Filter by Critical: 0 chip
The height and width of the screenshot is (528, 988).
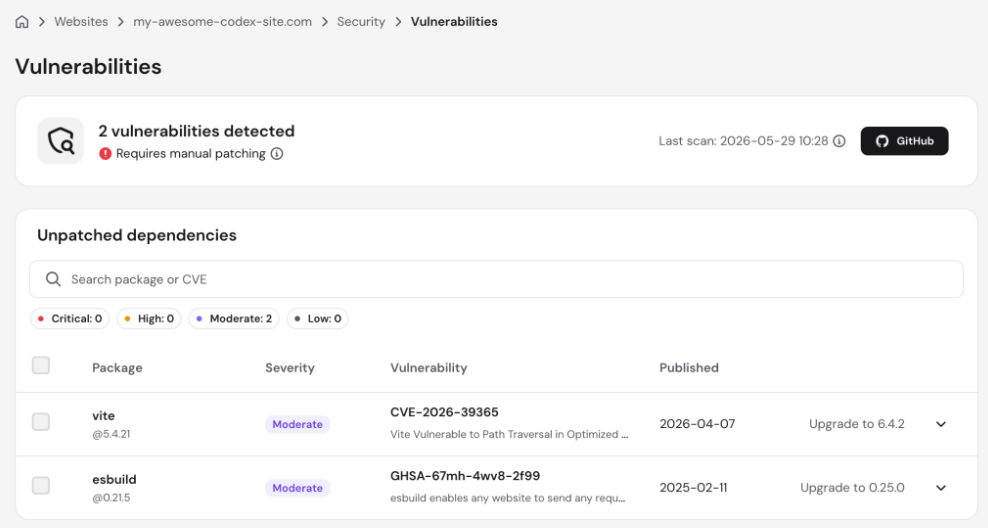70,319
